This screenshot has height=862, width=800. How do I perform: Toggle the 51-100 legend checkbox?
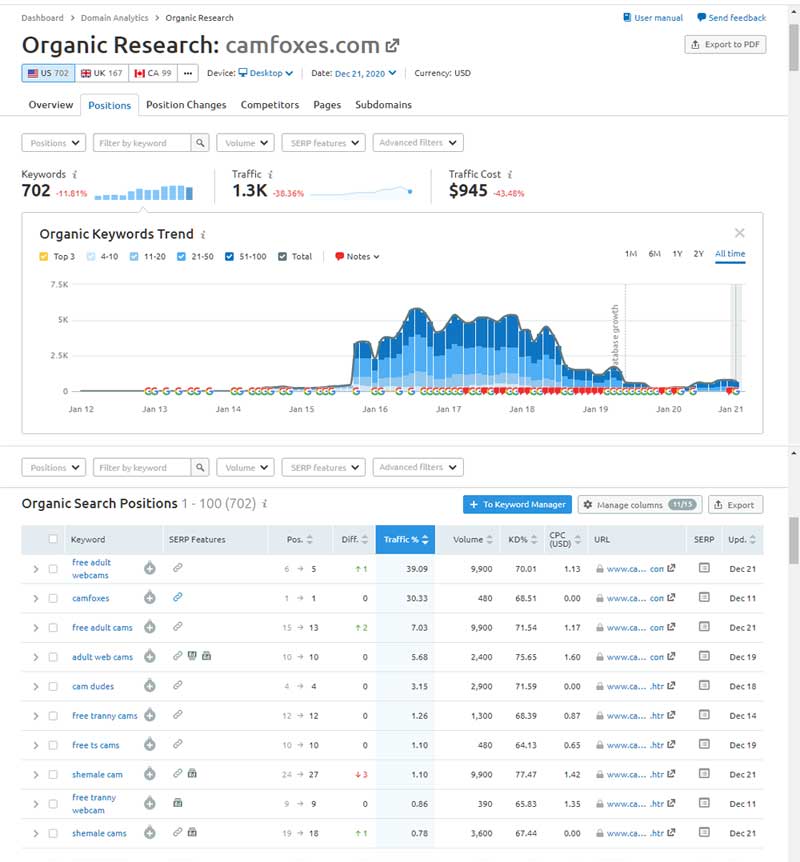pyautogui.click(x=229, y=257)
